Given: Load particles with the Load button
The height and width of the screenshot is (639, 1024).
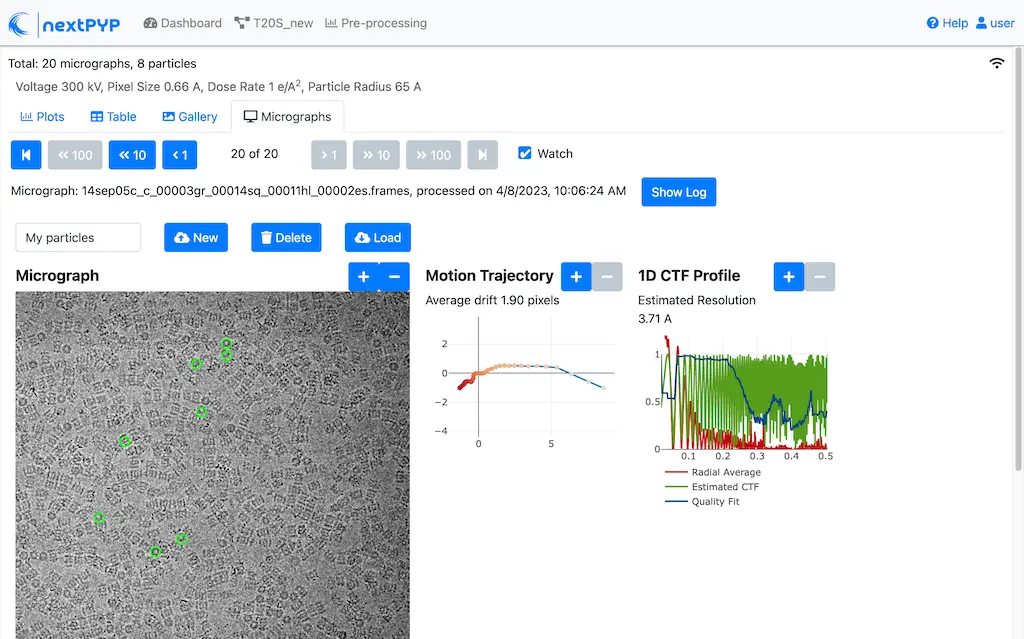Looking at the screenshot, I should [x=377, y=237].
